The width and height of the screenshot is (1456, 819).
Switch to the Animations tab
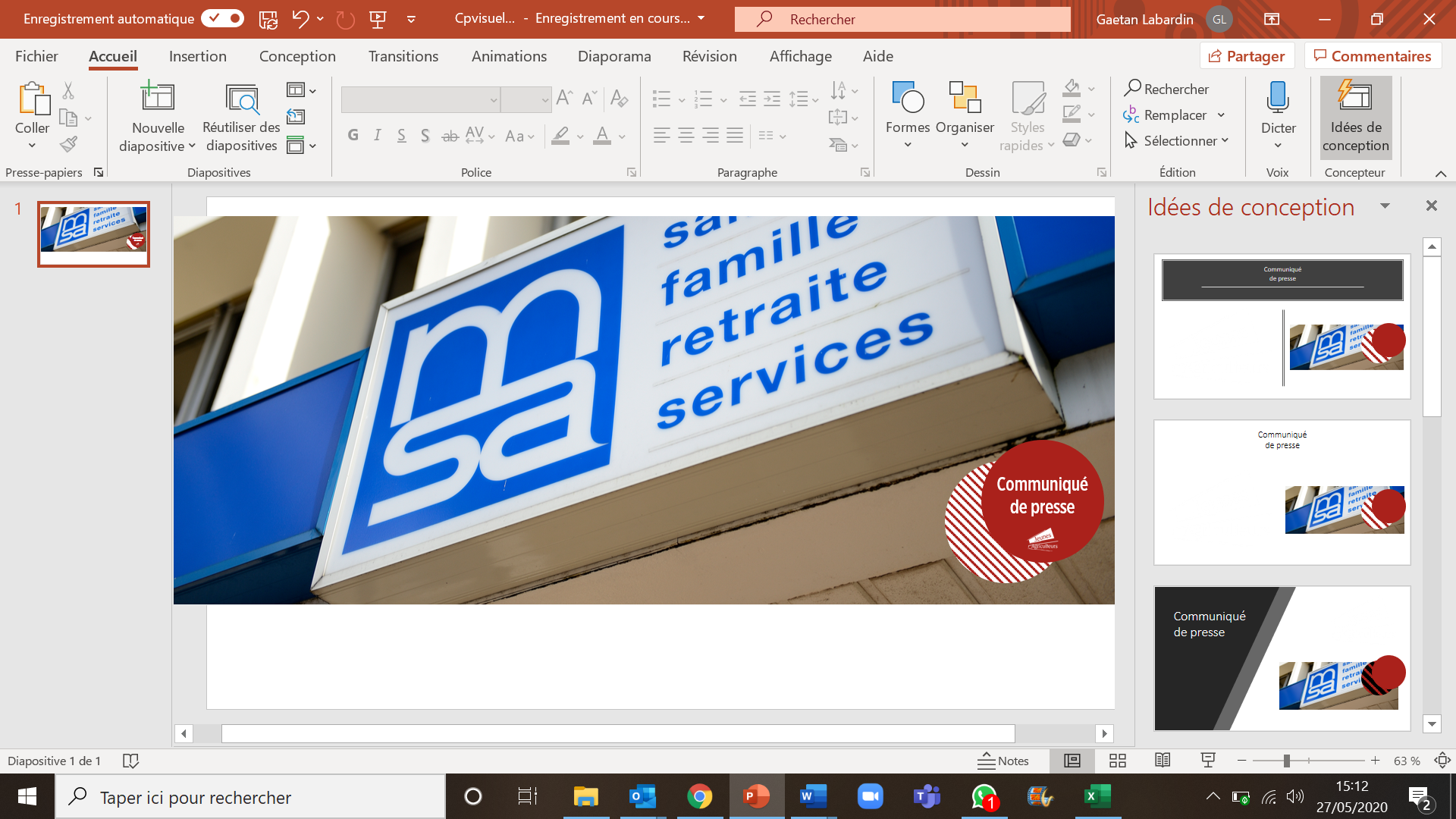coord(509,56)
